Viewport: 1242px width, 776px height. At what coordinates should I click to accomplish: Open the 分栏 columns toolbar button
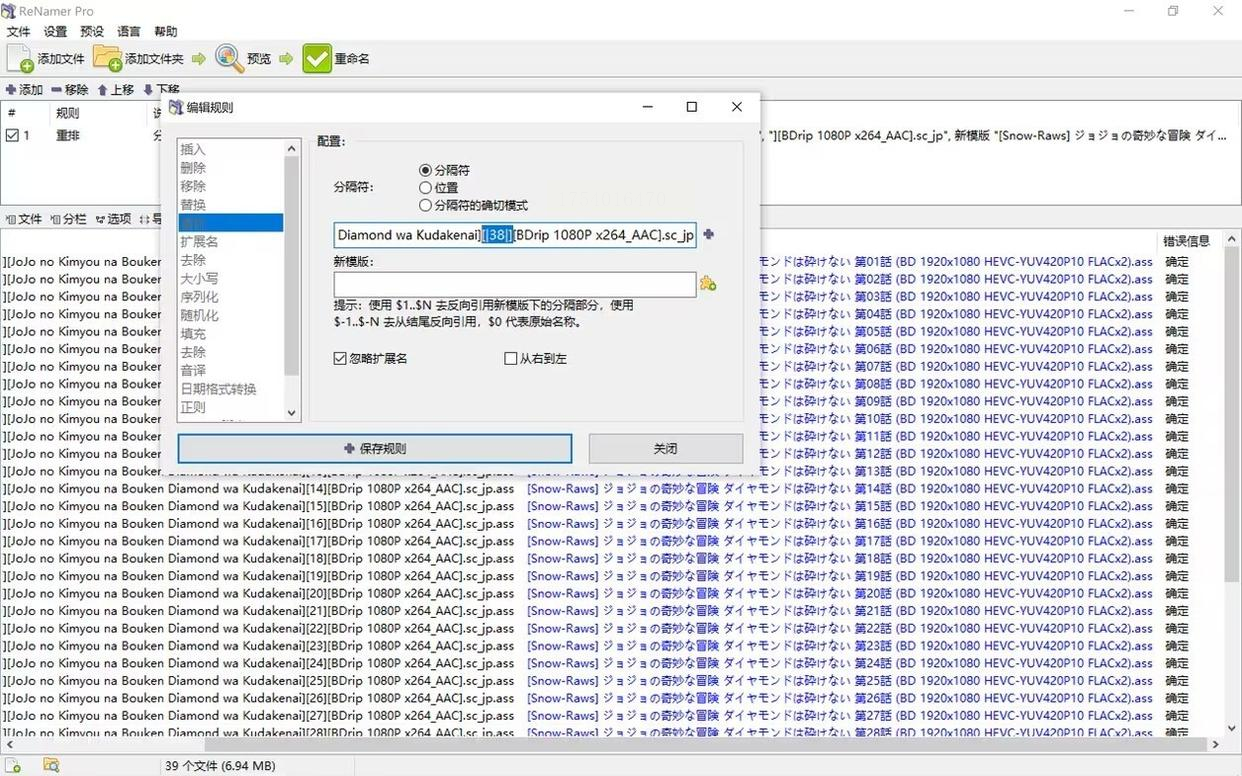[x=69, y=219]
